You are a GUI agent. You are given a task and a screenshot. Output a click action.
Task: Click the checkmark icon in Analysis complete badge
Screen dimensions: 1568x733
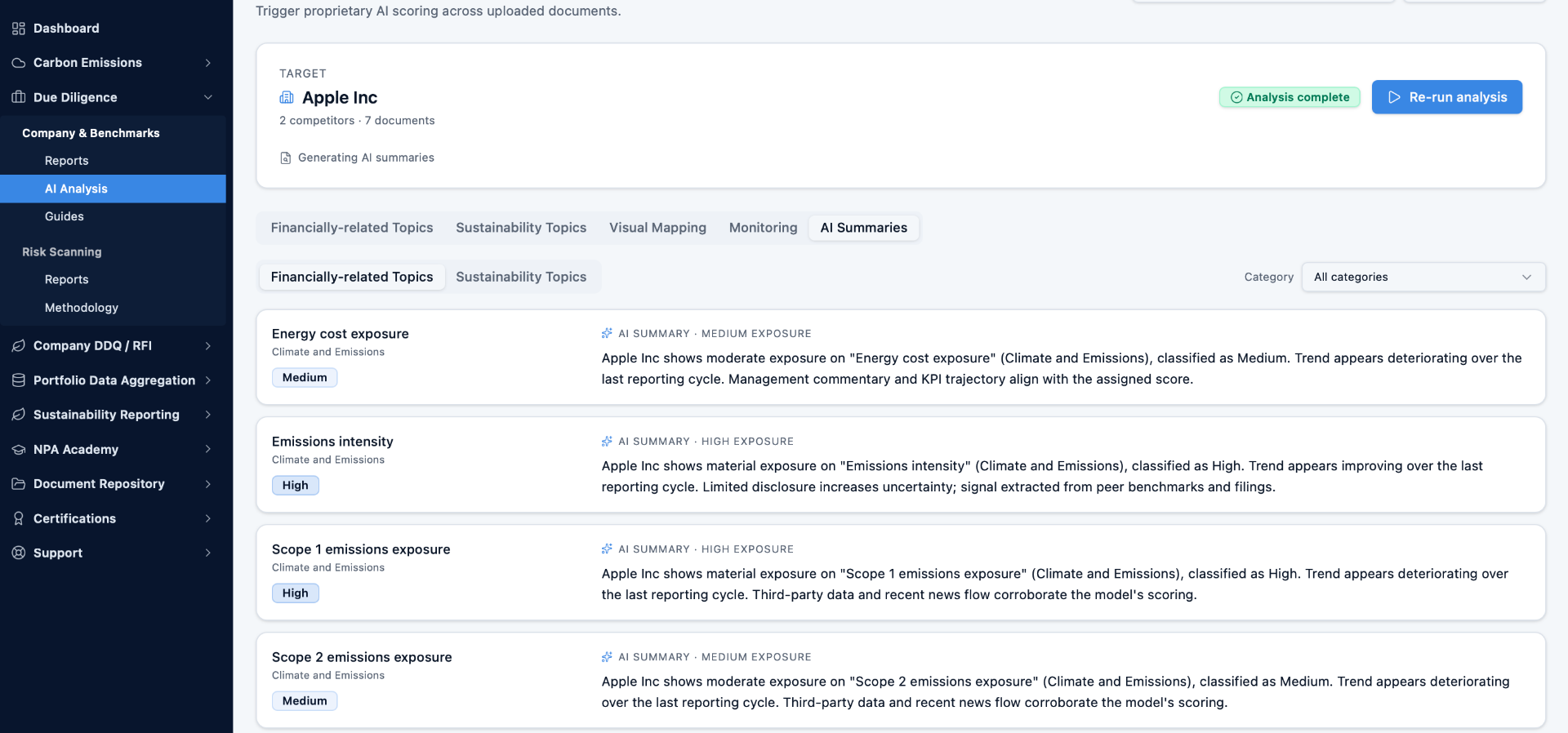(1236, 97)
